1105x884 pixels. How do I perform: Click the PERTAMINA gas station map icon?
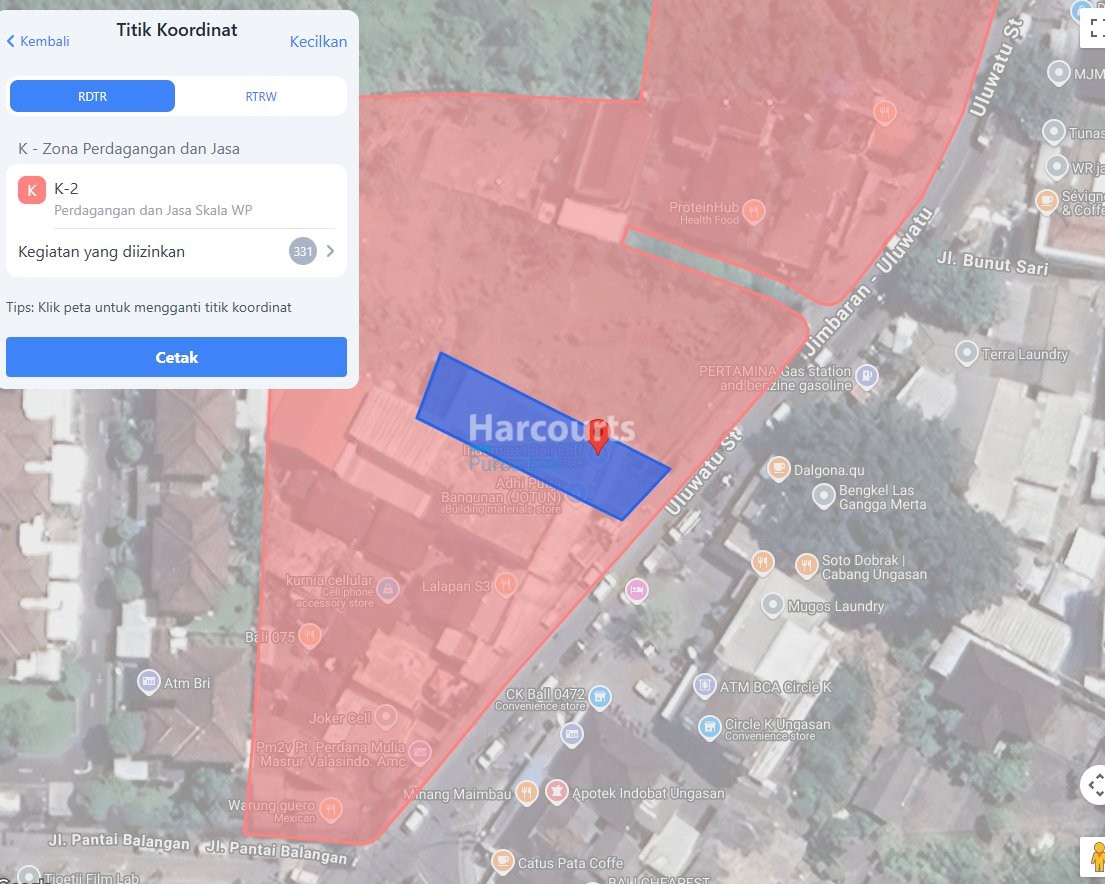(866, 376)
